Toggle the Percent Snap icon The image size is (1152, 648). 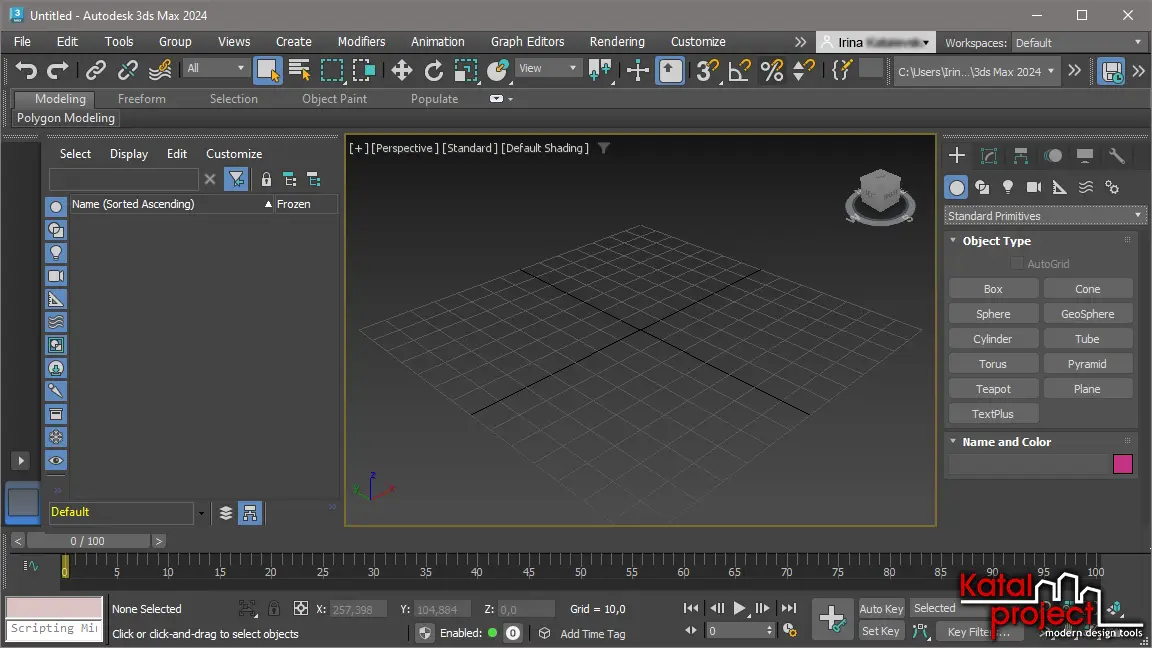[x=771, y=71]
